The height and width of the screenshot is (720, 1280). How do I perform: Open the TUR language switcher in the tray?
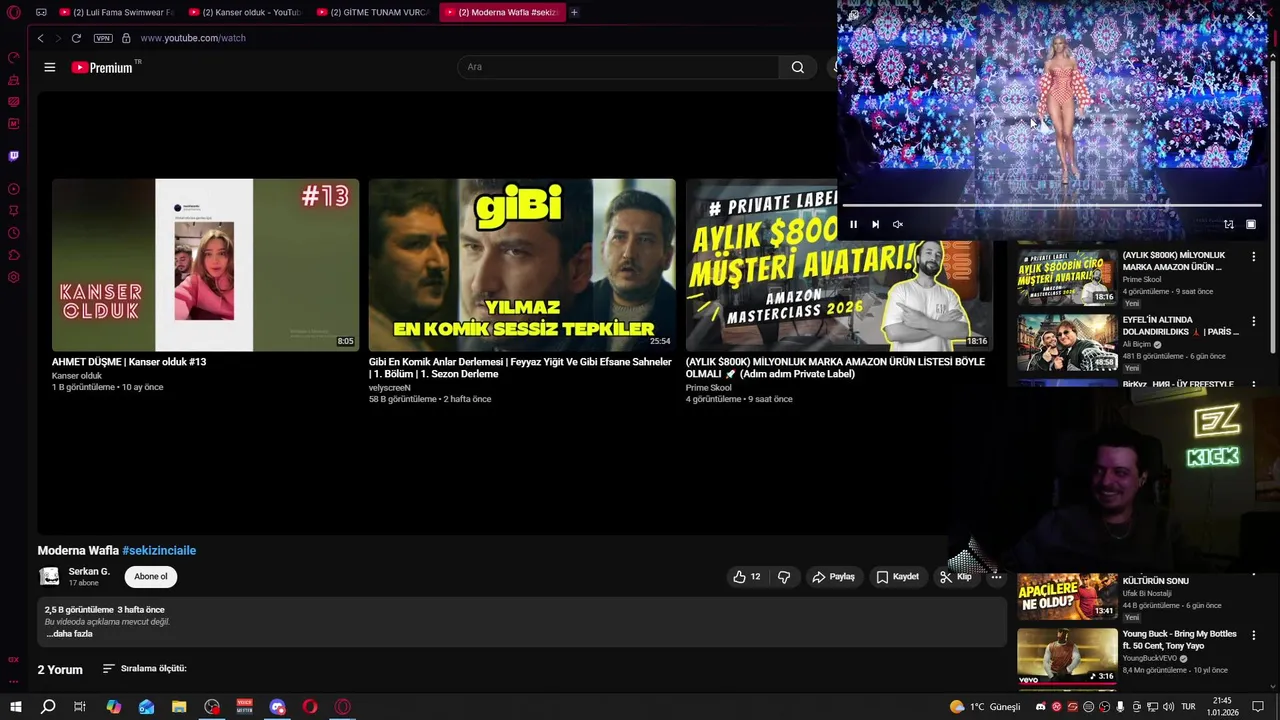[1189, 707]
